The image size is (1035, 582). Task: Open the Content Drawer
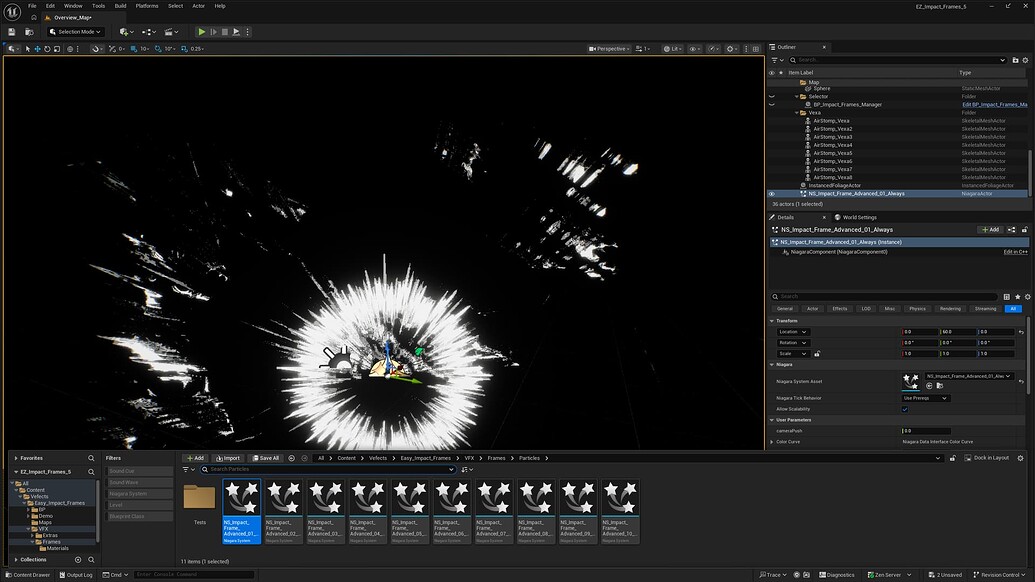(x=27, y=575)
